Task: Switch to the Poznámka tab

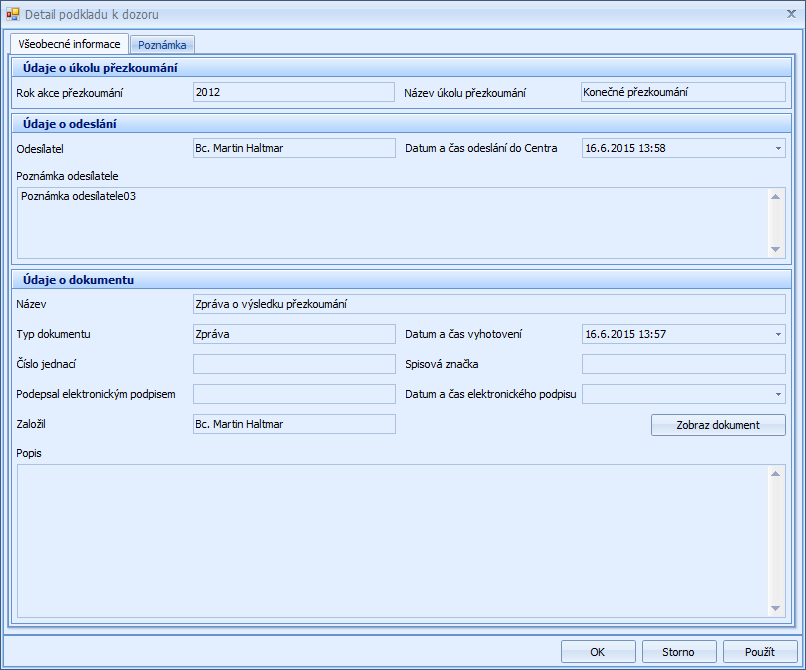Action: [162, 45]
